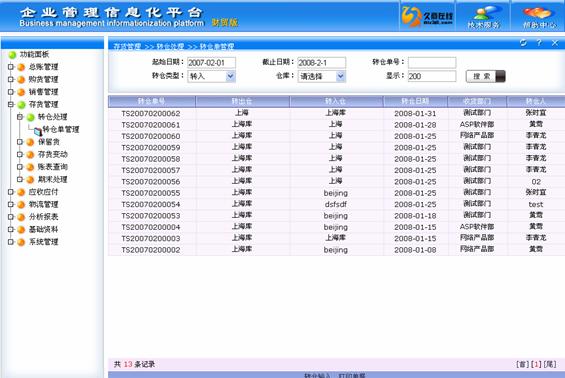This screenshot has height=378, width=565.
Task: Click the orange ball icon beside 保留货
Action: click(31, 142)
